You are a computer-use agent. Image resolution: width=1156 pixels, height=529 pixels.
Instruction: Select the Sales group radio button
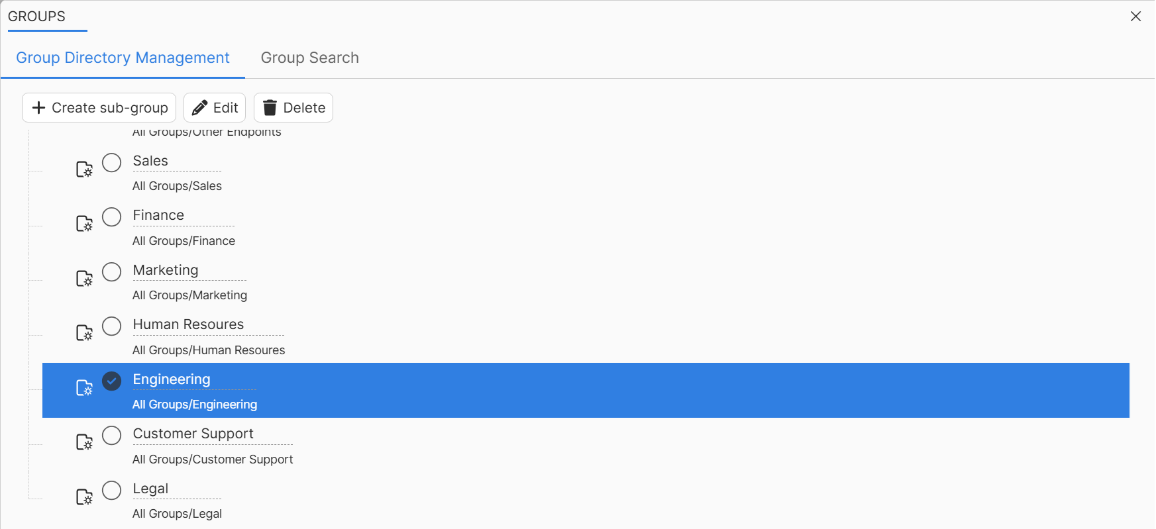(112, 162)
